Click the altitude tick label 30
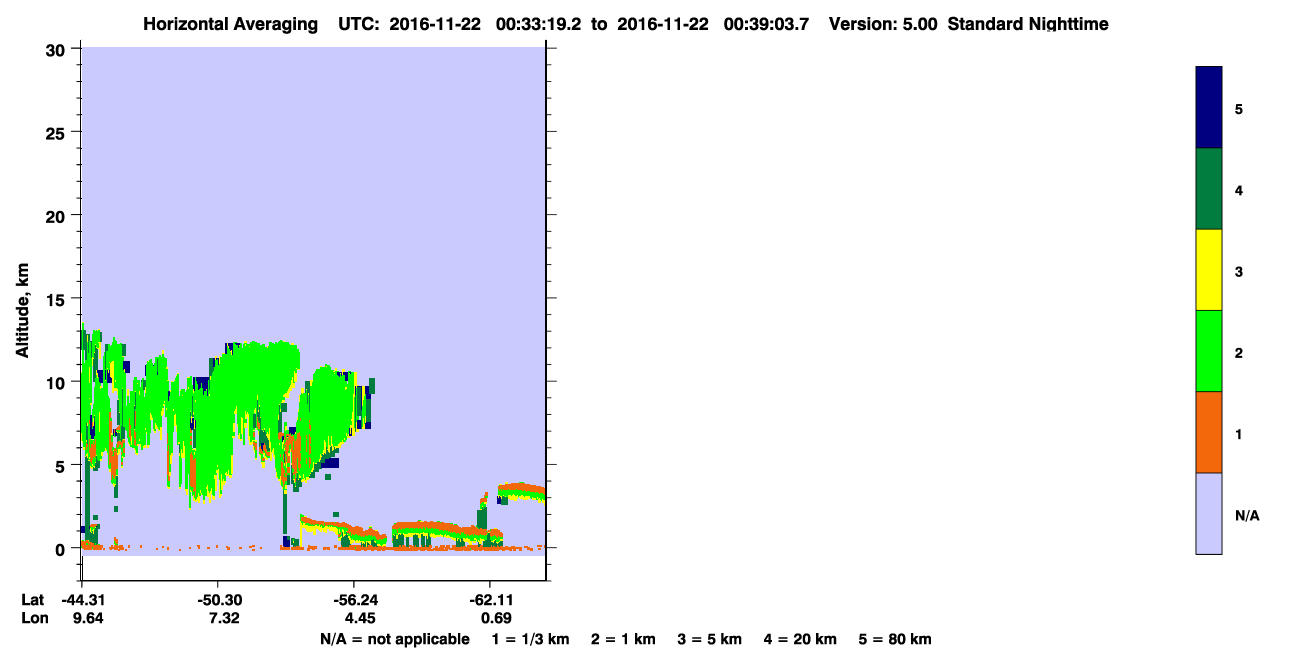 click(58, 49)
